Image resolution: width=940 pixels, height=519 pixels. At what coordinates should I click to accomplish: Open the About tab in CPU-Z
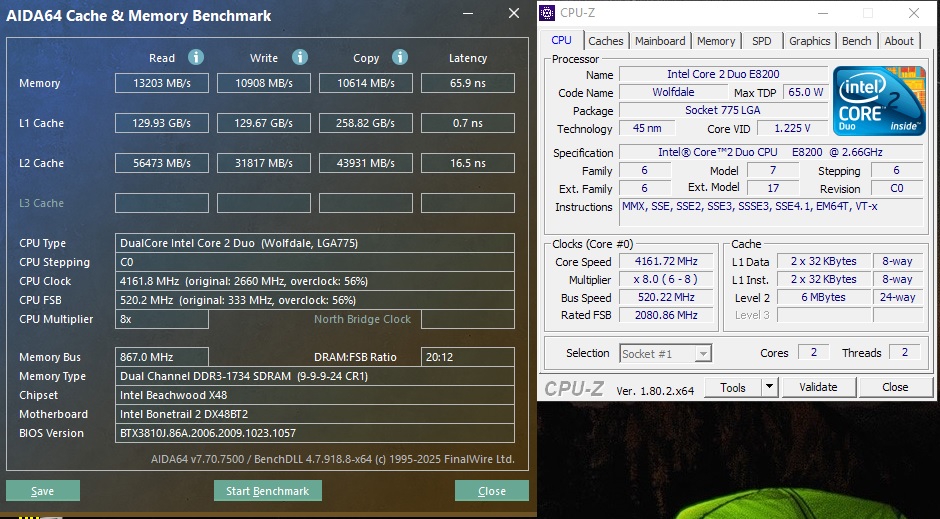899,41
